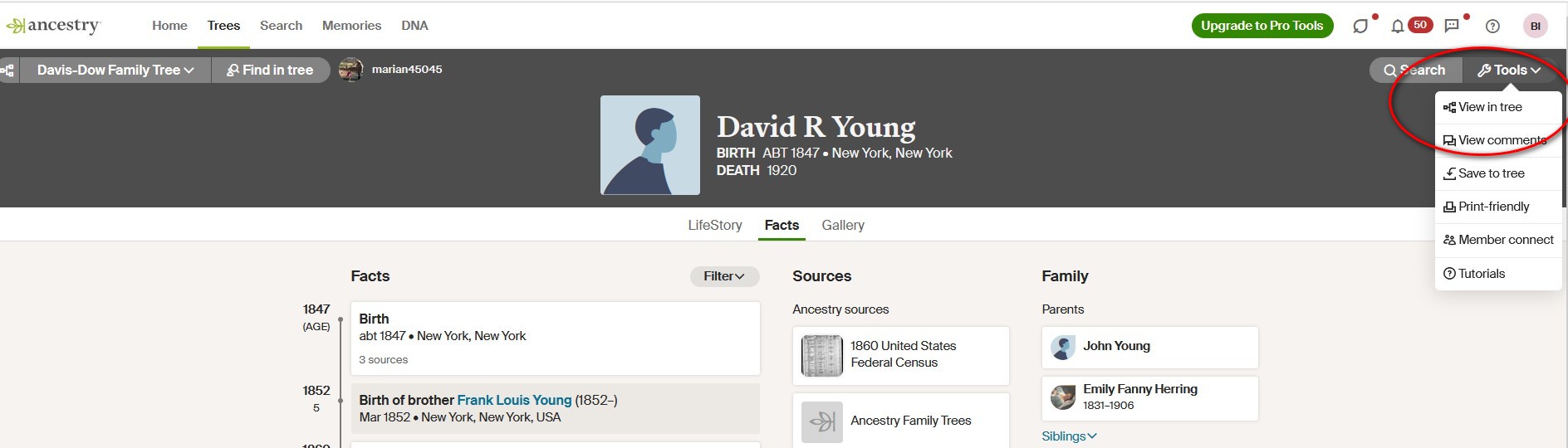Open the BI account avatar
Image resolution: width=1568 pixels, height=448 pixels.
coord(1536,26)
